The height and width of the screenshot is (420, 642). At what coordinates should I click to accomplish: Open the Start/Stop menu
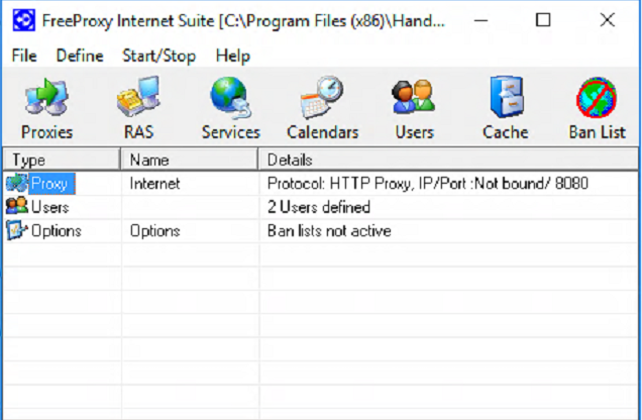(159, 56)
